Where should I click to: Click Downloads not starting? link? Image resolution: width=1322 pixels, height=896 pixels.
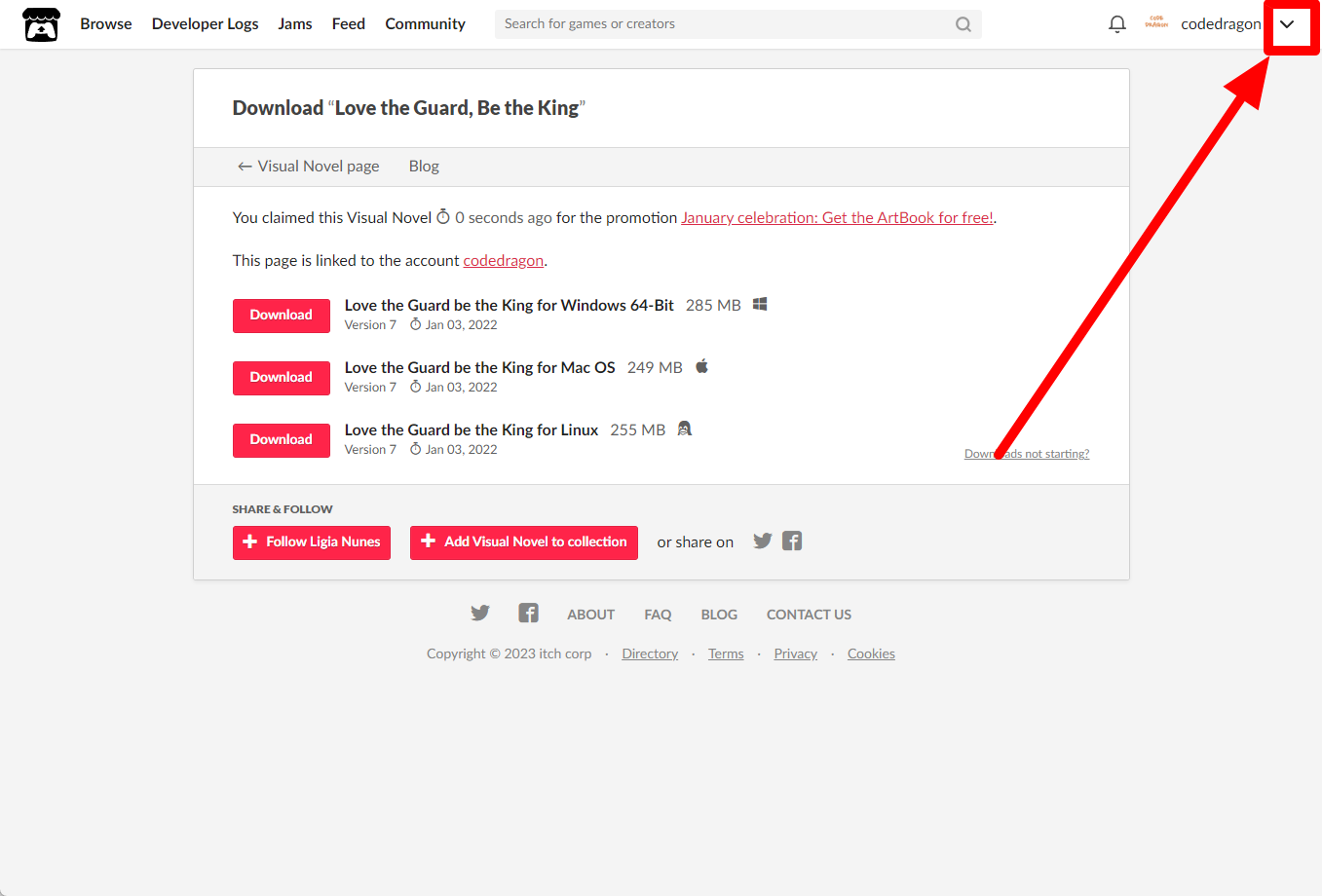(1027, 454)
